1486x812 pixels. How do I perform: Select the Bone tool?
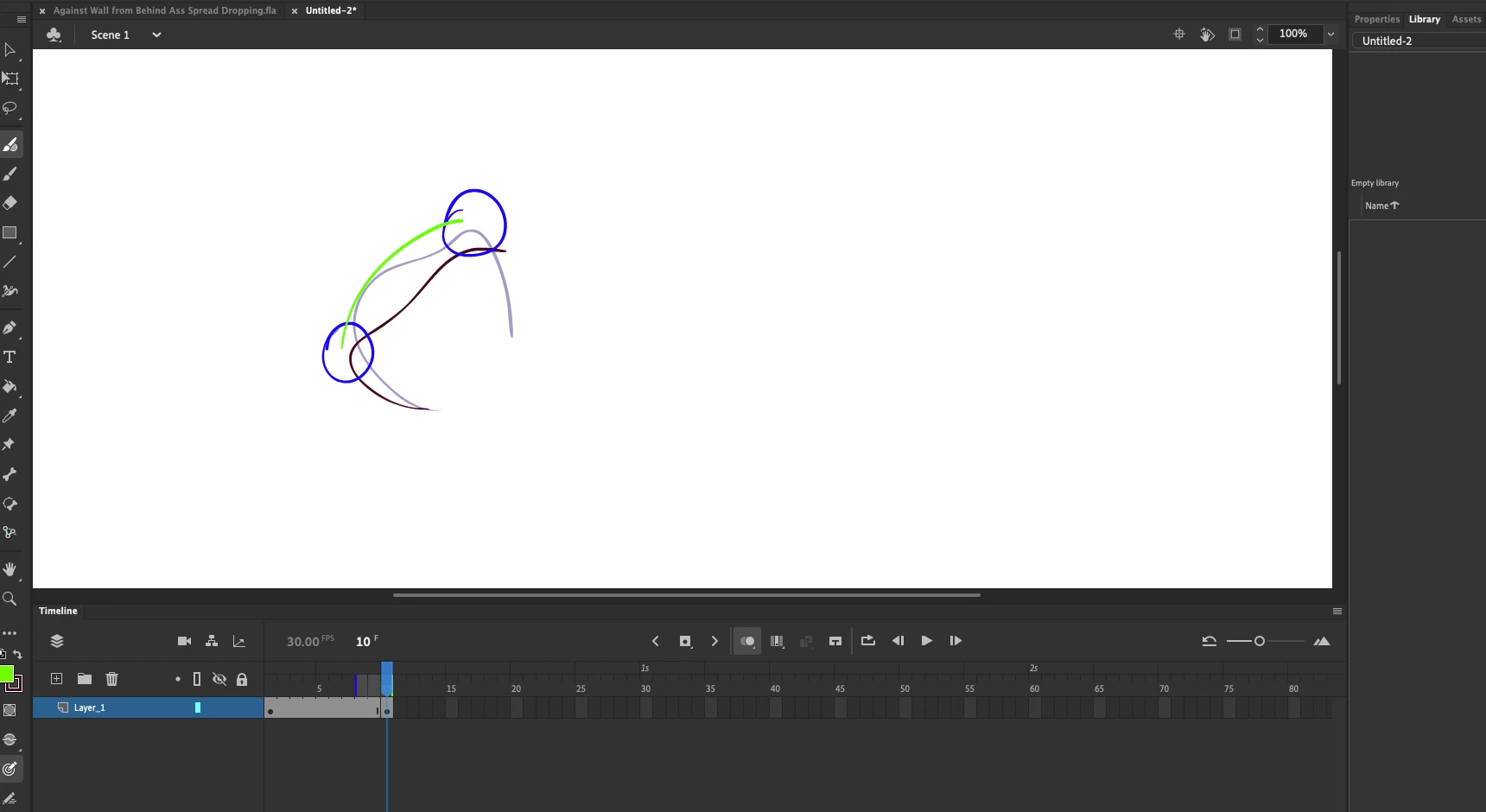pyautogui.click(x=10, y=474)
